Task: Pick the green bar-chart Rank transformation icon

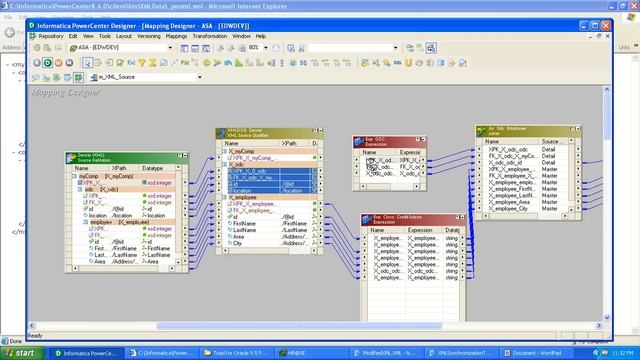Action: 239,63
